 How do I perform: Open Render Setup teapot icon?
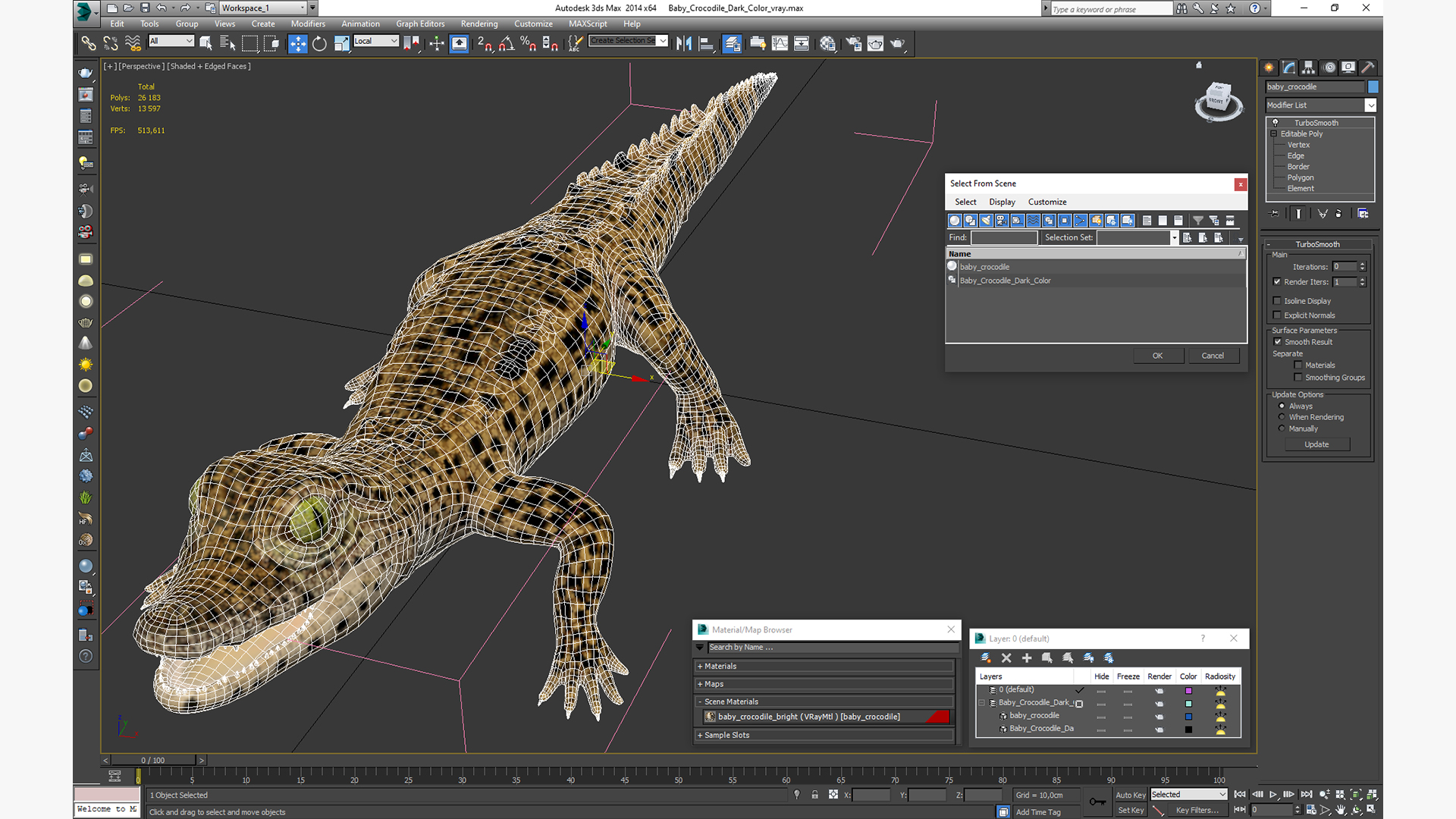[x=853, y=44]
